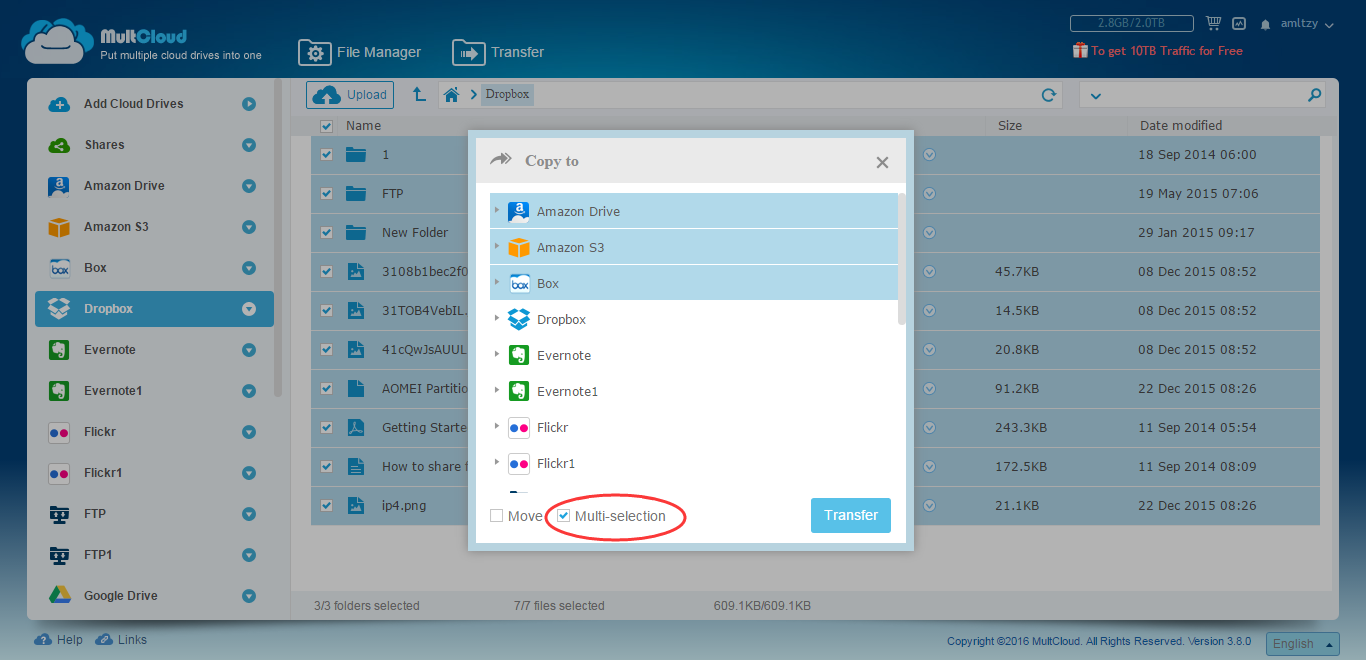Screen dimensions: 1366x660
Task: Click the refresh icon in path bar
Action: pyautogui.click(x=1049, y=95)
